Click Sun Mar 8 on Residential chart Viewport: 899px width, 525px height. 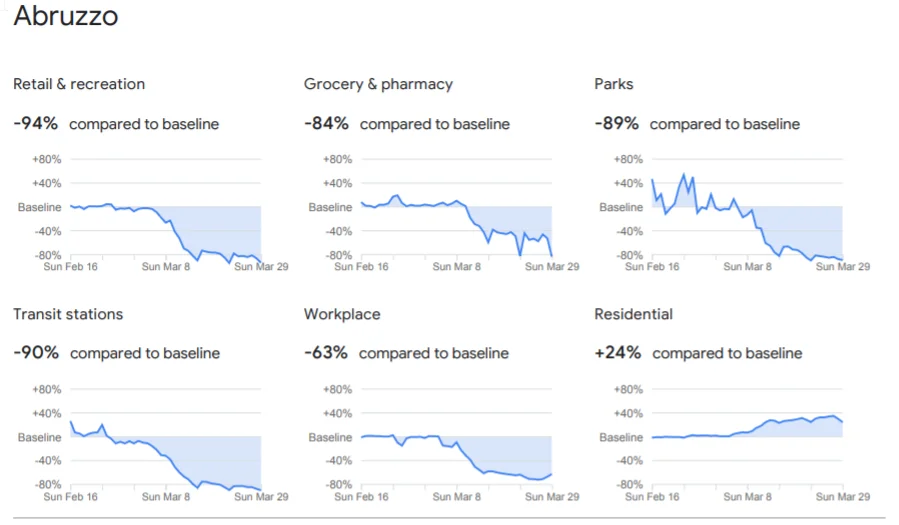coord(747,496)
